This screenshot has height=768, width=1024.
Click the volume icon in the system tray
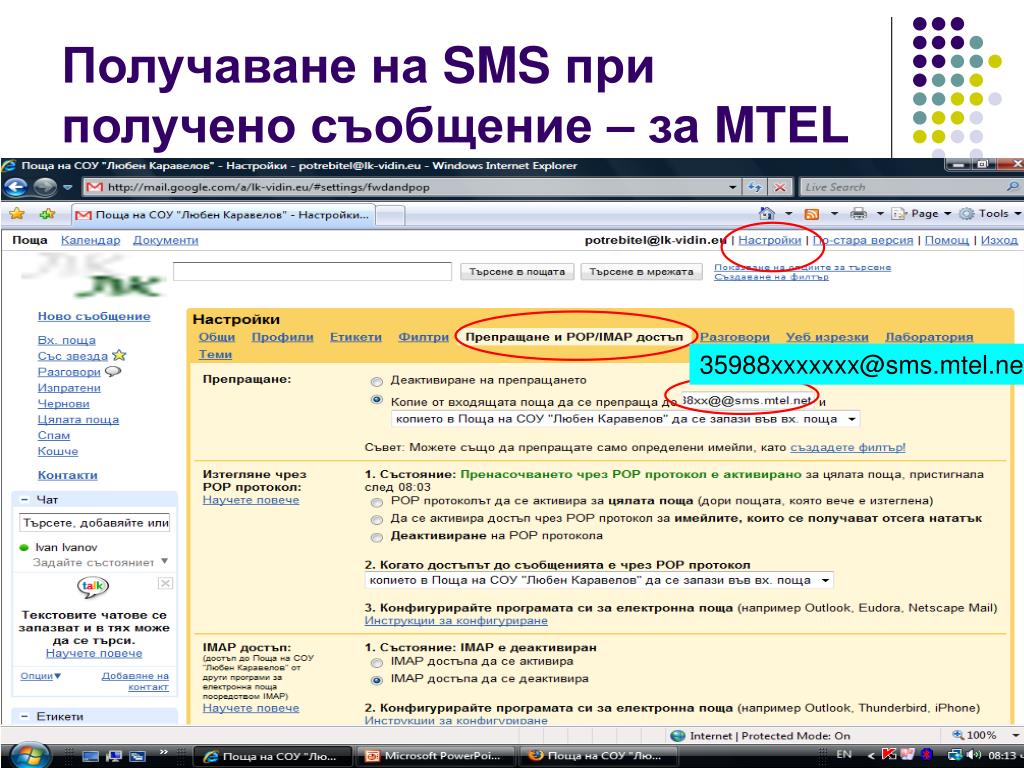tap(974, 755)
